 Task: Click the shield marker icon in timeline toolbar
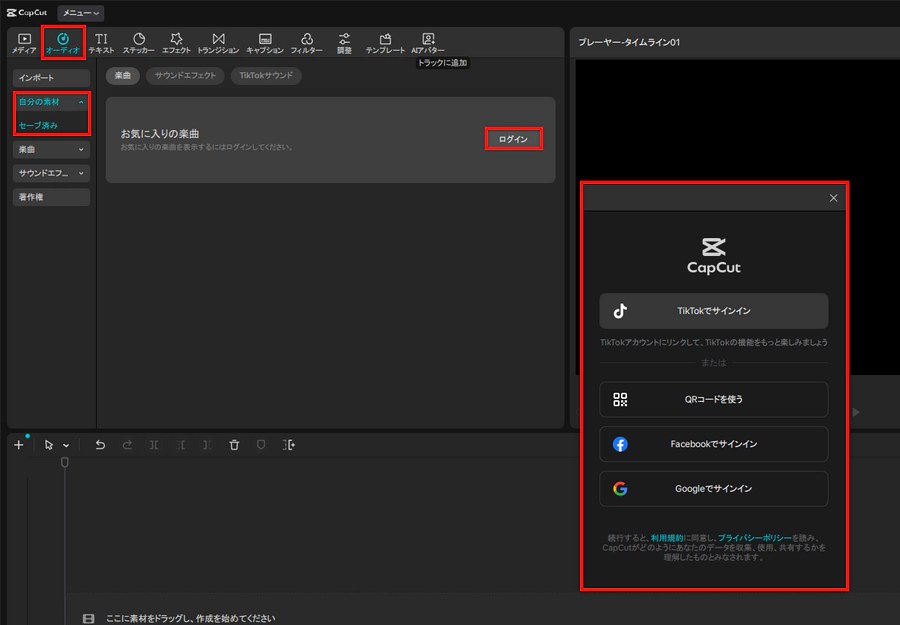261,445
